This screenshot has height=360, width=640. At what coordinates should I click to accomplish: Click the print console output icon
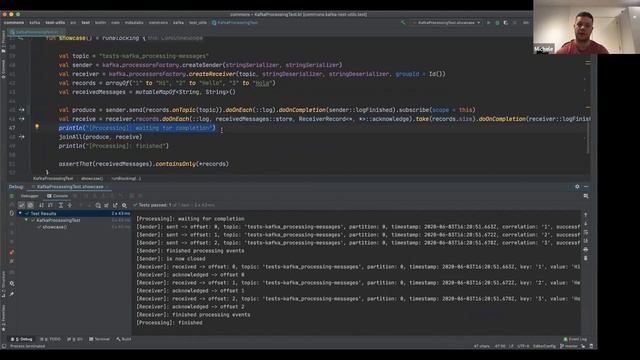pos(586,249)
